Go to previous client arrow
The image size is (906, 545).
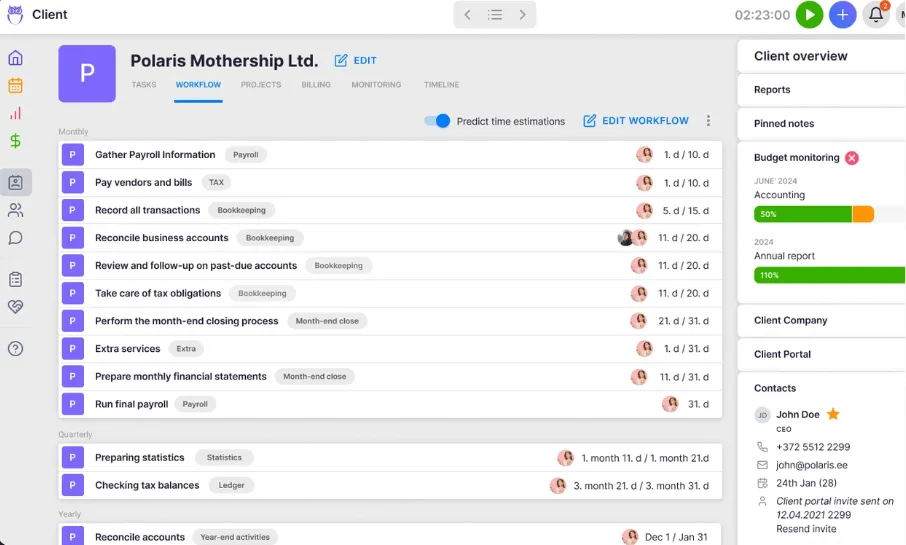pos(467,14)
